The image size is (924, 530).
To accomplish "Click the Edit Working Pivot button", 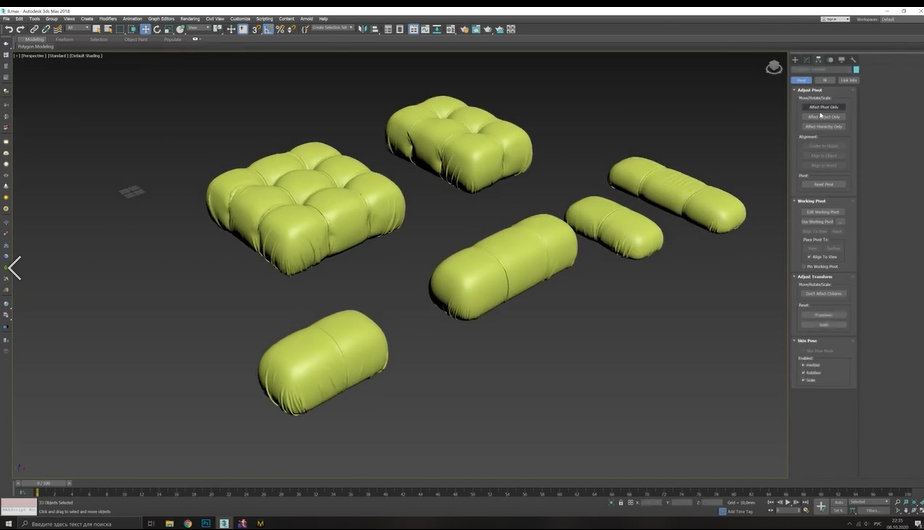I will [x=823, y=212].
